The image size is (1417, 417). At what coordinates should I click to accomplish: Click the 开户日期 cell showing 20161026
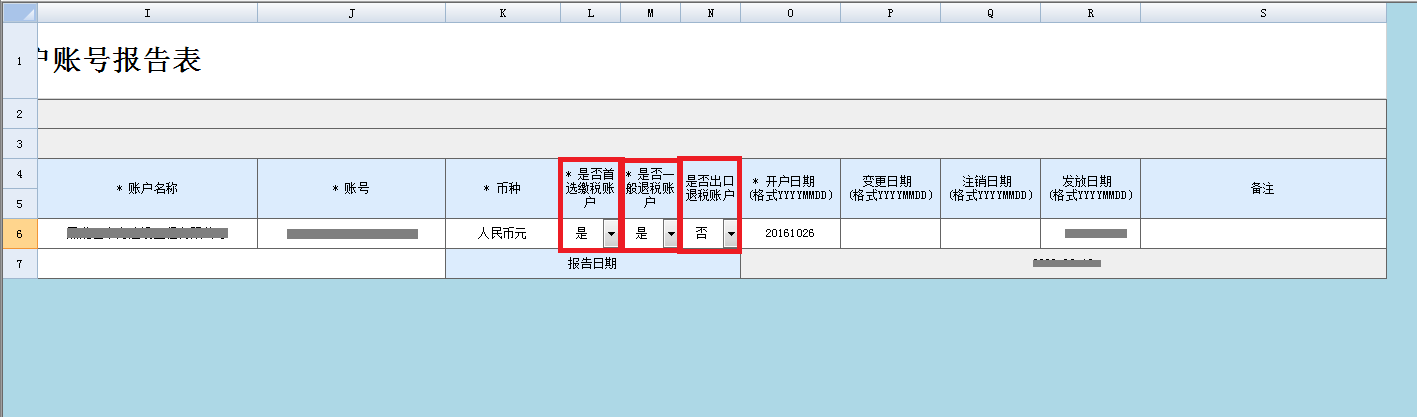coord(790,233)
